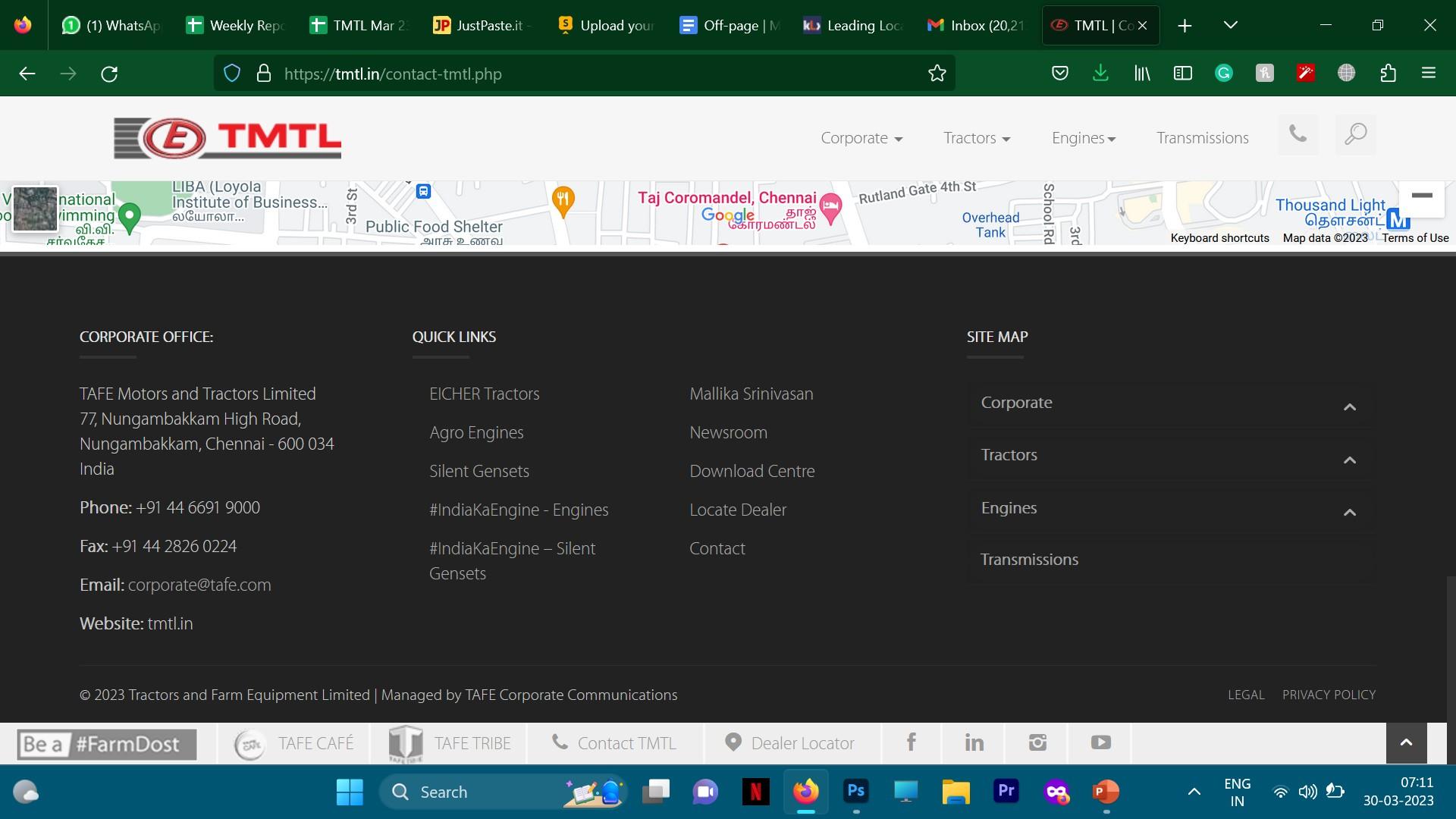The height and width of the screenshot is (819, 1456).
Task: Open the Facebook icon in bottom bar
Action: pyautogui.click(x=912, y=742)
